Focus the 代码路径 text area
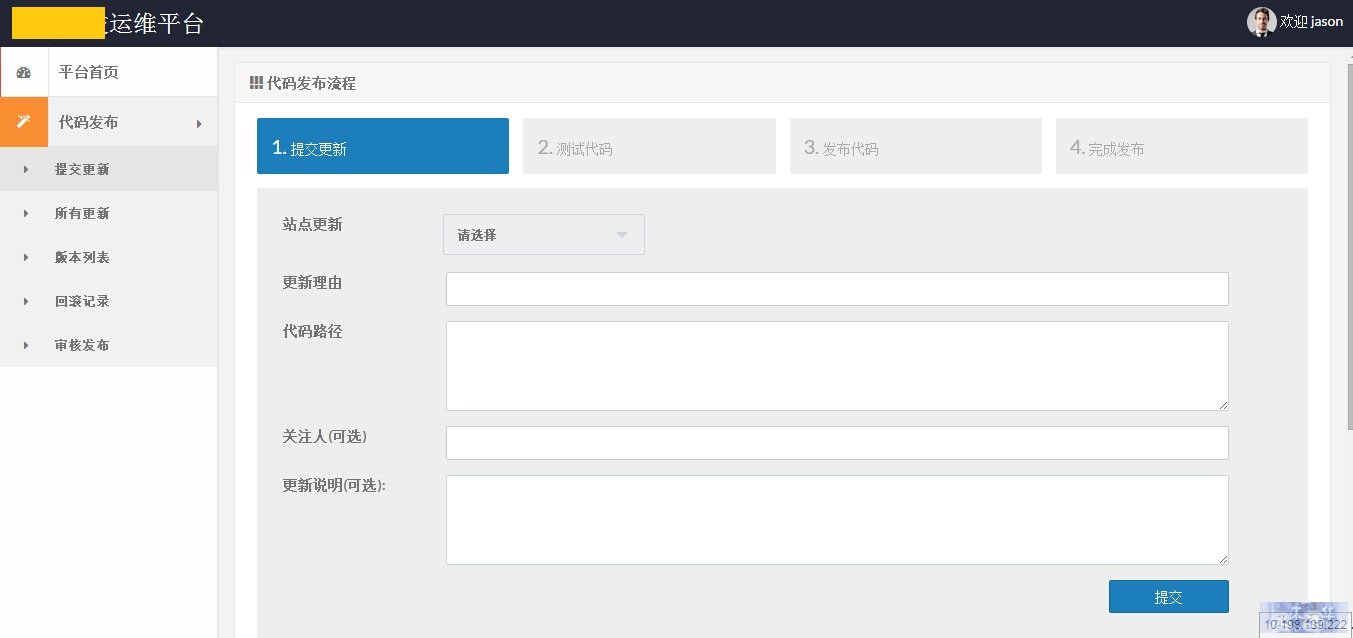This screenshot has height=638, width=1353. [837, 366]
